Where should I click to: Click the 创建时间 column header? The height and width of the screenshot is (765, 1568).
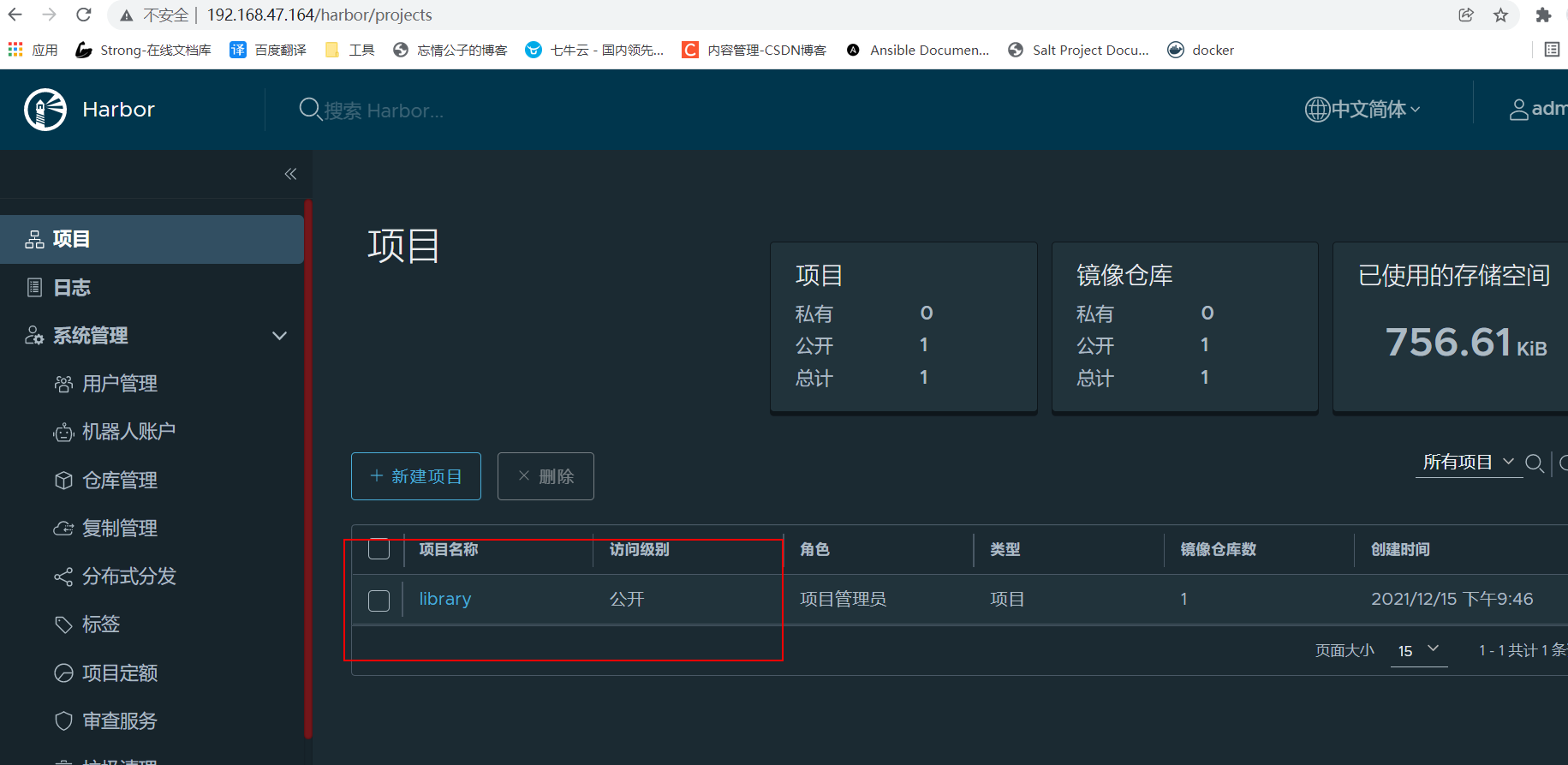[x=1400, y=549]
